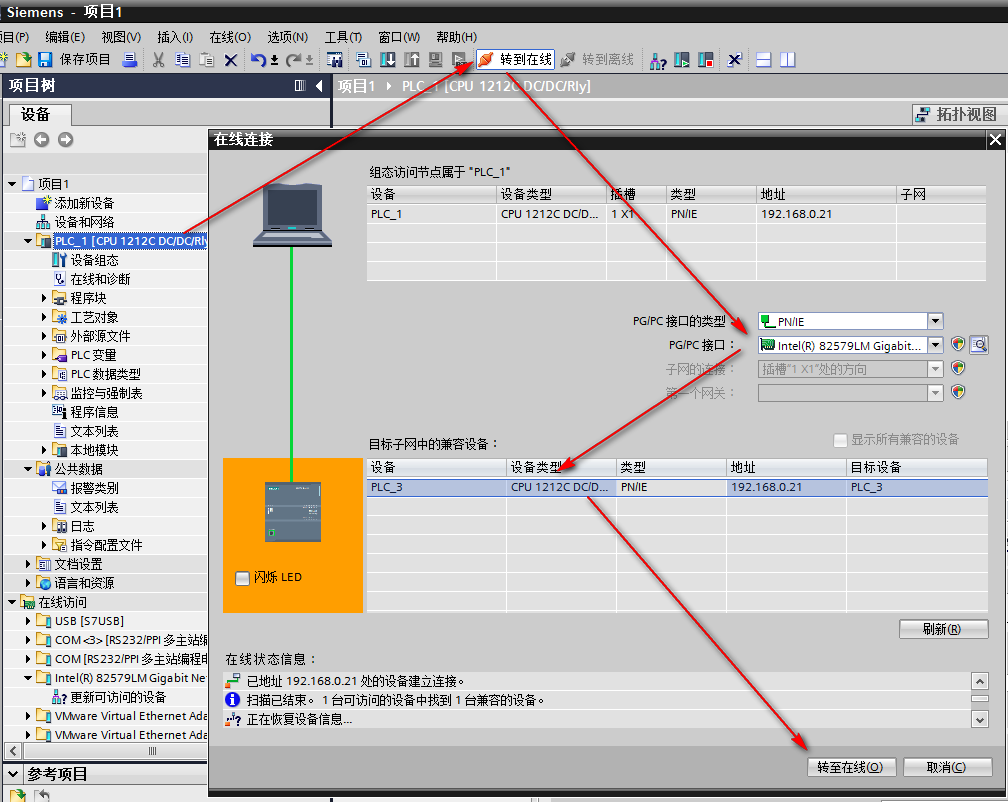The width and height of the screenshot is (1008, 802).
Task: Expand the USB [S7USB] tree node
Action: (x=28, y=621)
